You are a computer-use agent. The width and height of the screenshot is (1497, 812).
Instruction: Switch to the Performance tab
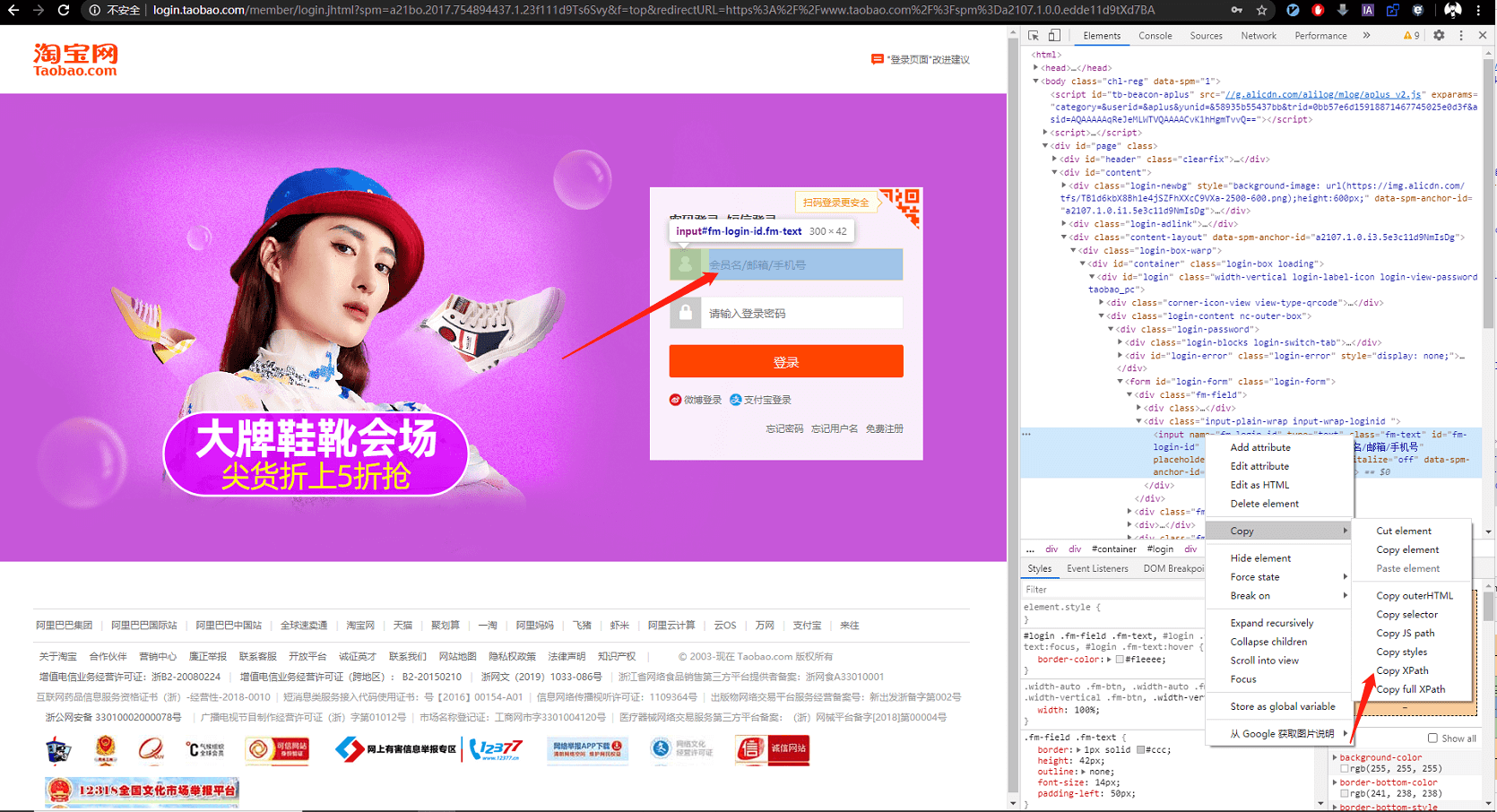coord(1320,36)
